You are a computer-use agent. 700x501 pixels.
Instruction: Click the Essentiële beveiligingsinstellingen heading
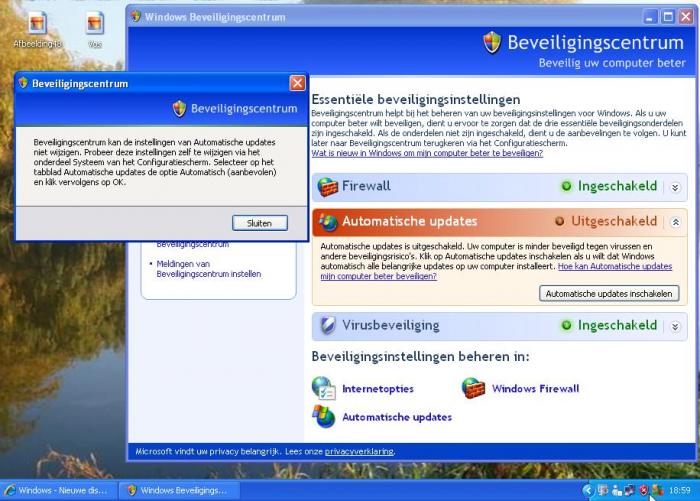416,99
